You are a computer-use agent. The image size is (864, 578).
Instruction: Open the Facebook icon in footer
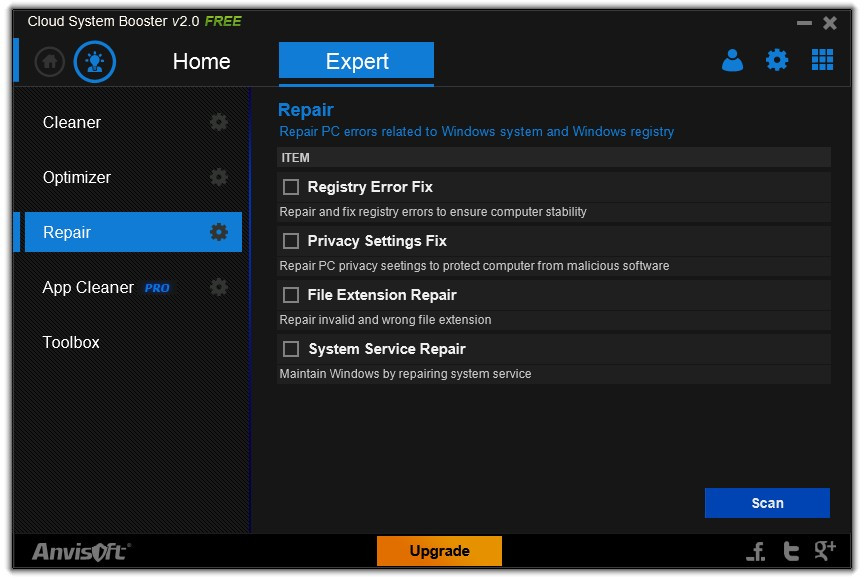pos(757,550)
